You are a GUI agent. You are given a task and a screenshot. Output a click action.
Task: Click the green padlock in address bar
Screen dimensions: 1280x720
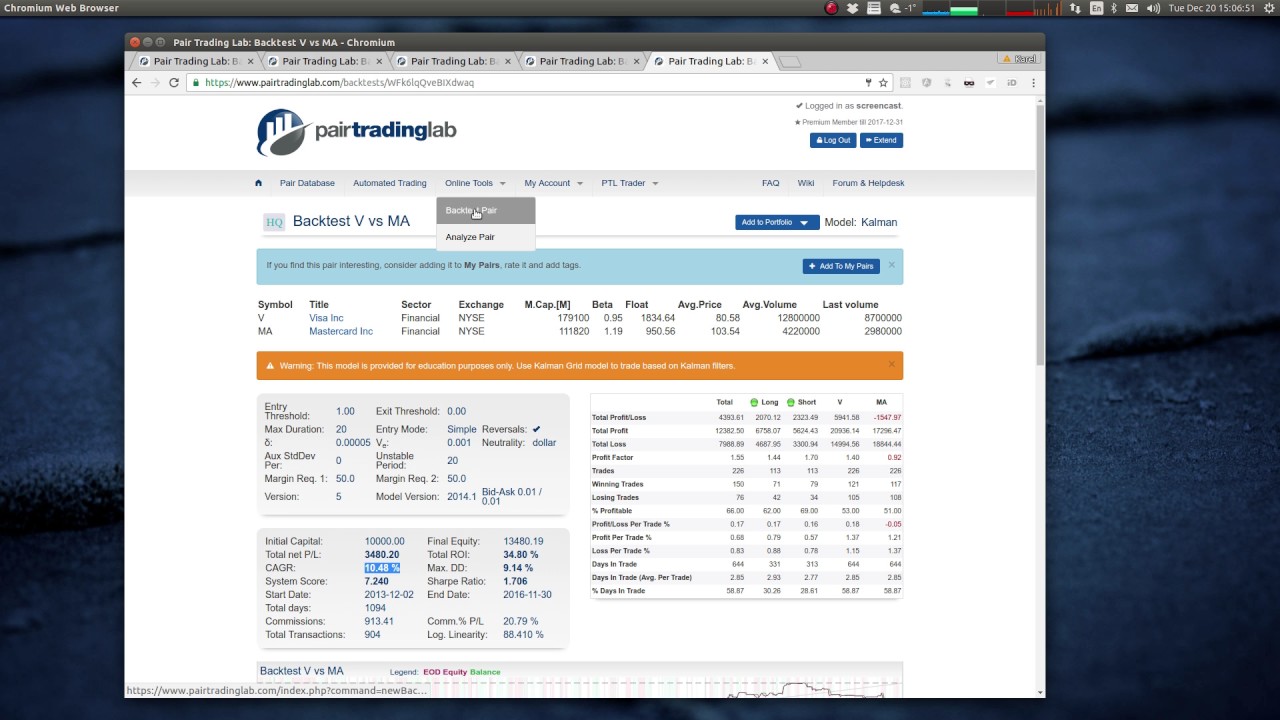point(198,83)
